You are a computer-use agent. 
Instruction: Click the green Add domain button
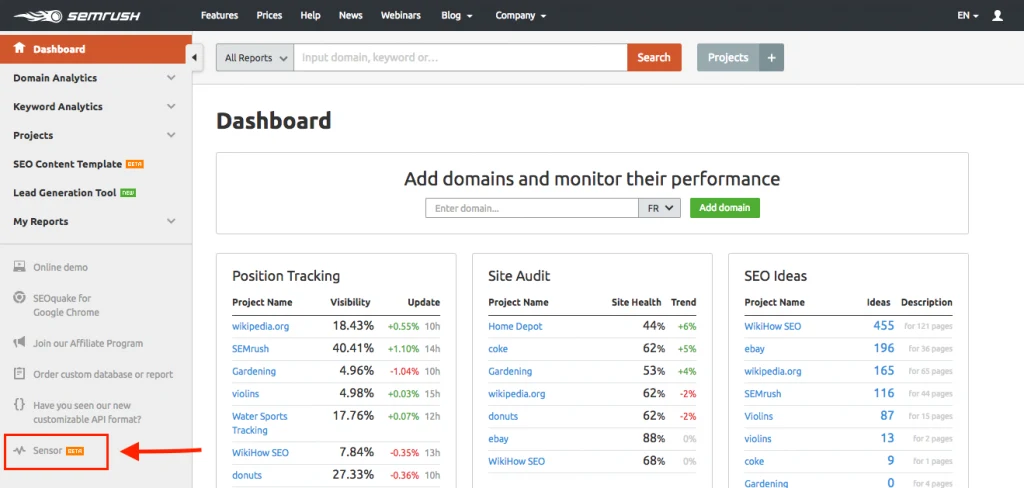725,208
